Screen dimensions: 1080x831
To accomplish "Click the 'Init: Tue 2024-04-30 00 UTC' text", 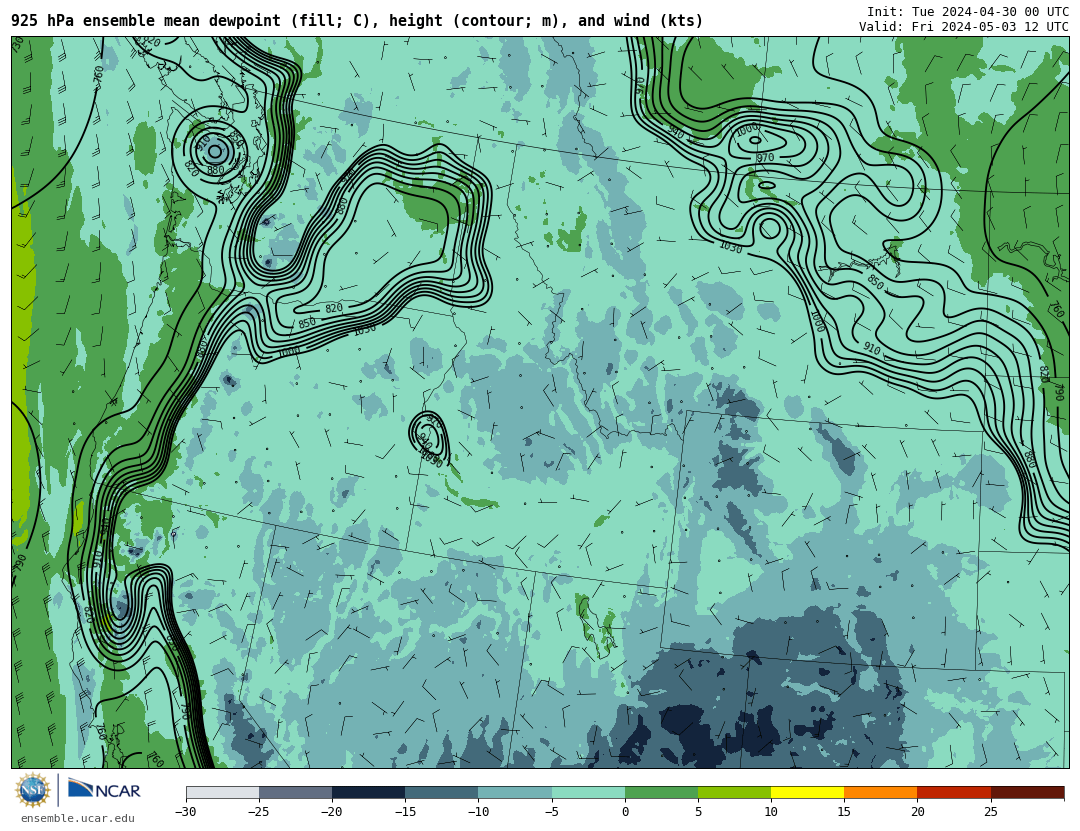I will tap(968, 12).
